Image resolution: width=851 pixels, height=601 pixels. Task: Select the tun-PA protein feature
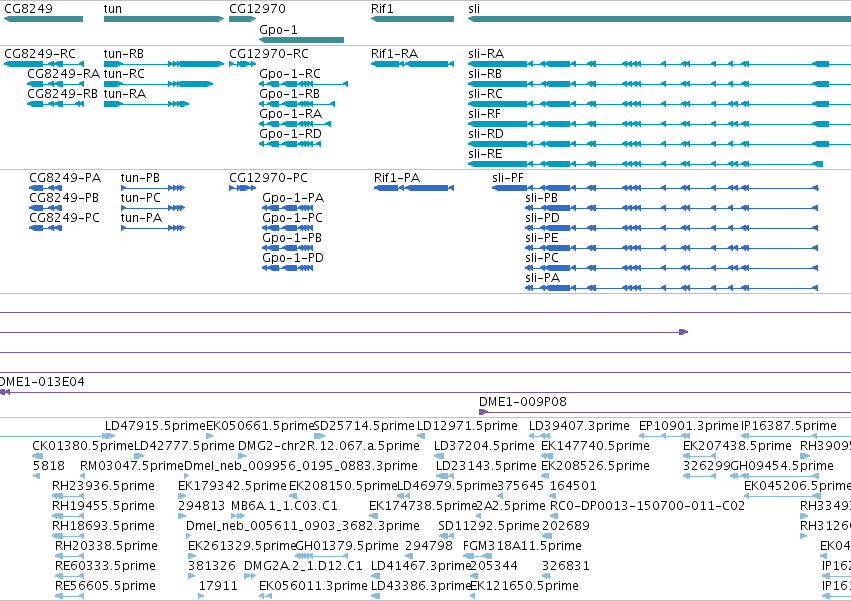153,229
